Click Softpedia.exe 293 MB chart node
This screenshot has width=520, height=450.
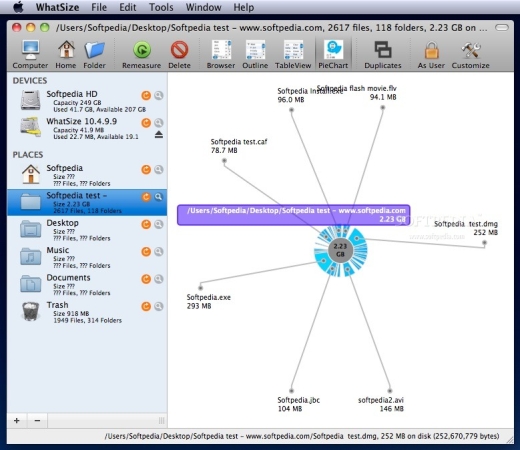coord(200,288)
